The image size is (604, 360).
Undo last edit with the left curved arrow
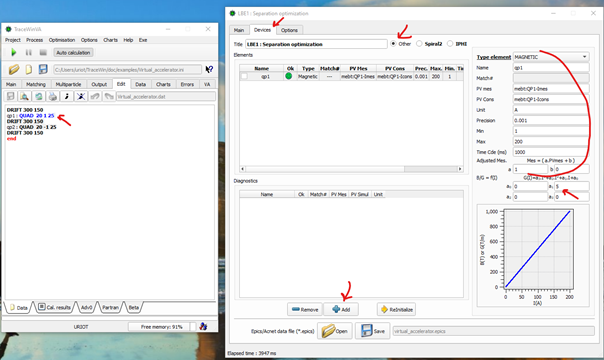coord(95,96)
